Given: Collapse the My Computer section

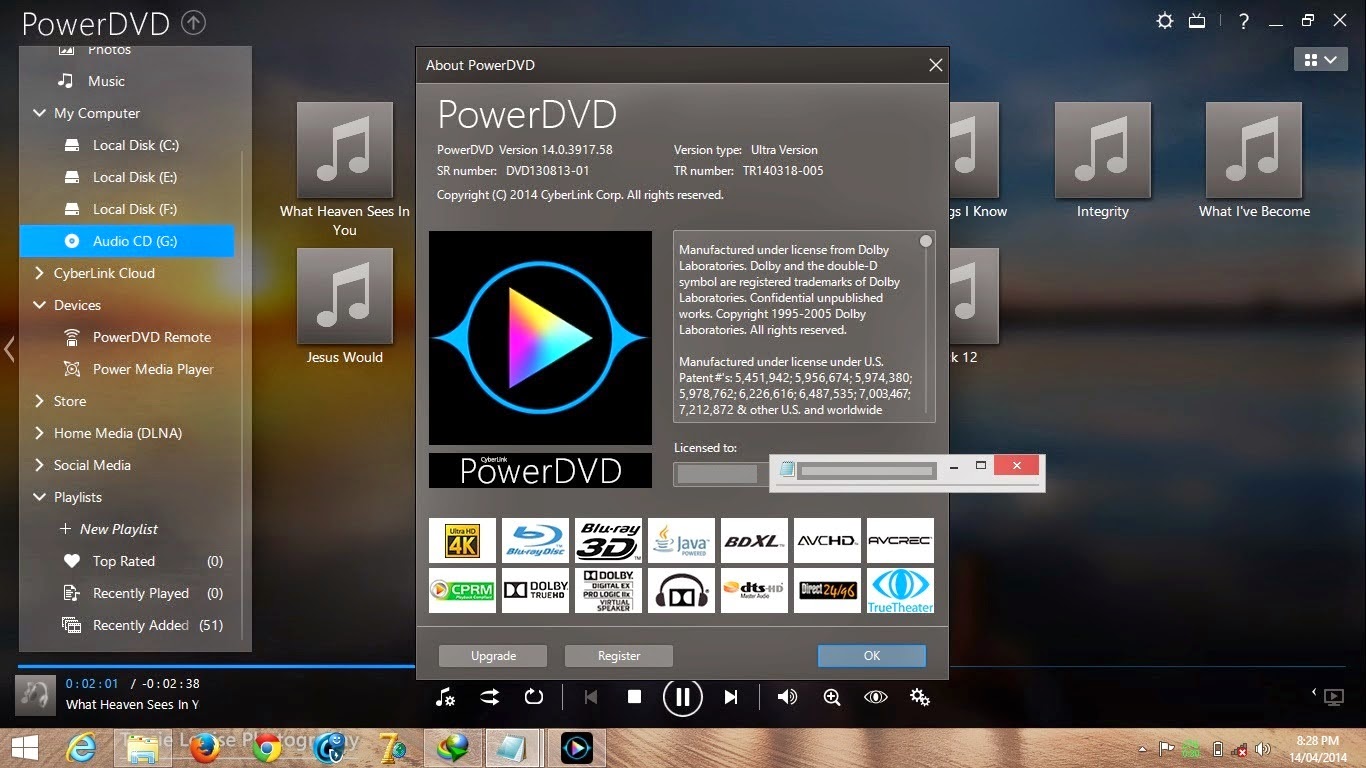Looking at the screenshot, I should 40,113.
